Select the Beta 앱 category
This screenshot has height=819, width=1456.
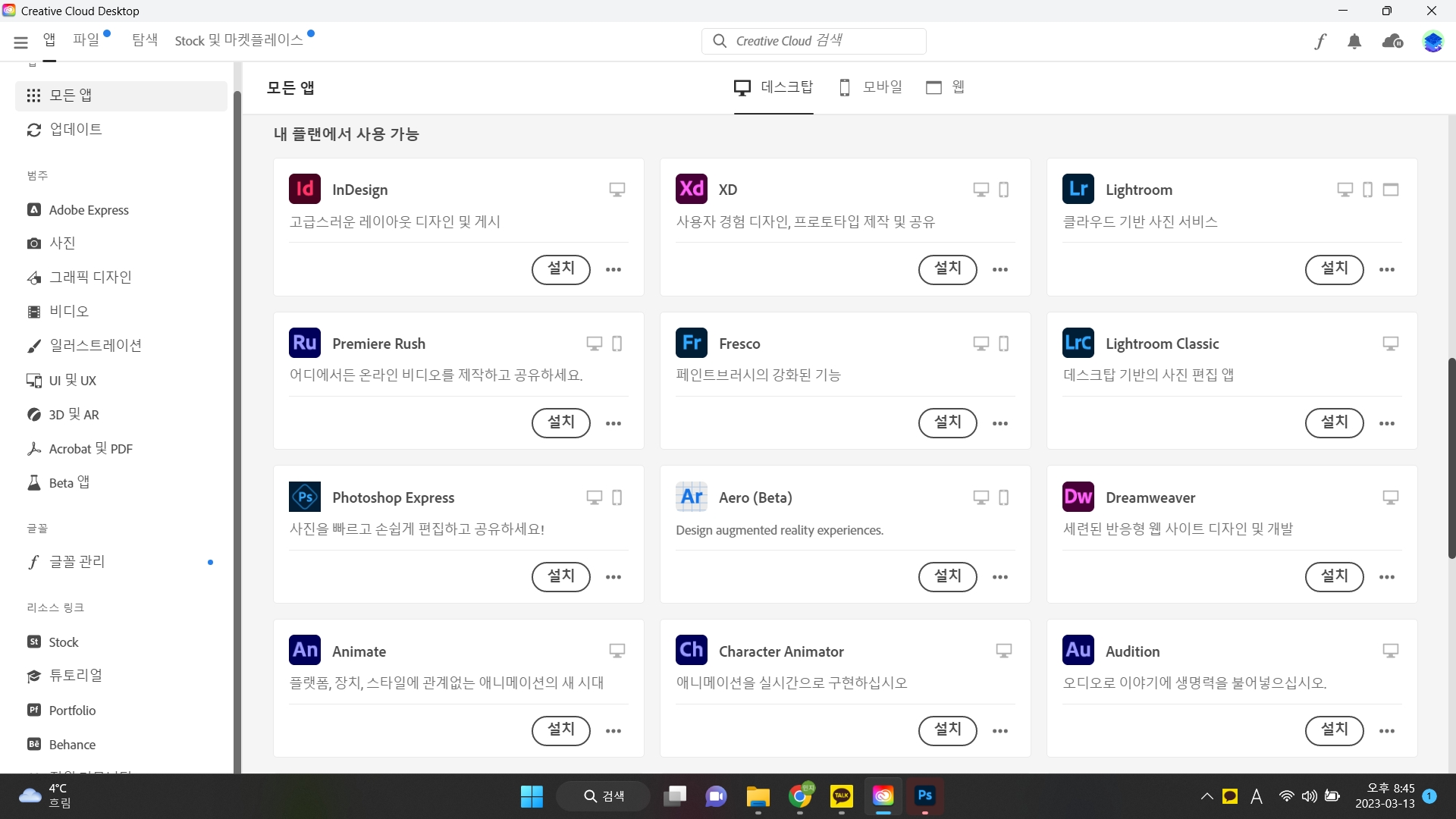click(121, 482)
